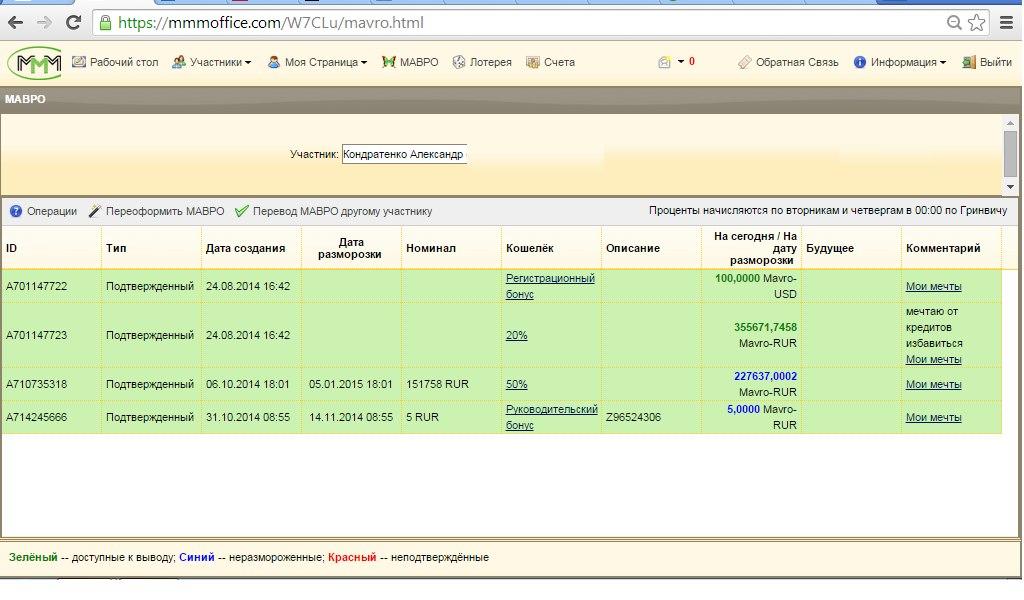Open the Регистрационный бонус wallet link
Image resolution: width=1024 pixels, height=600 pixels.
(550, 286)
